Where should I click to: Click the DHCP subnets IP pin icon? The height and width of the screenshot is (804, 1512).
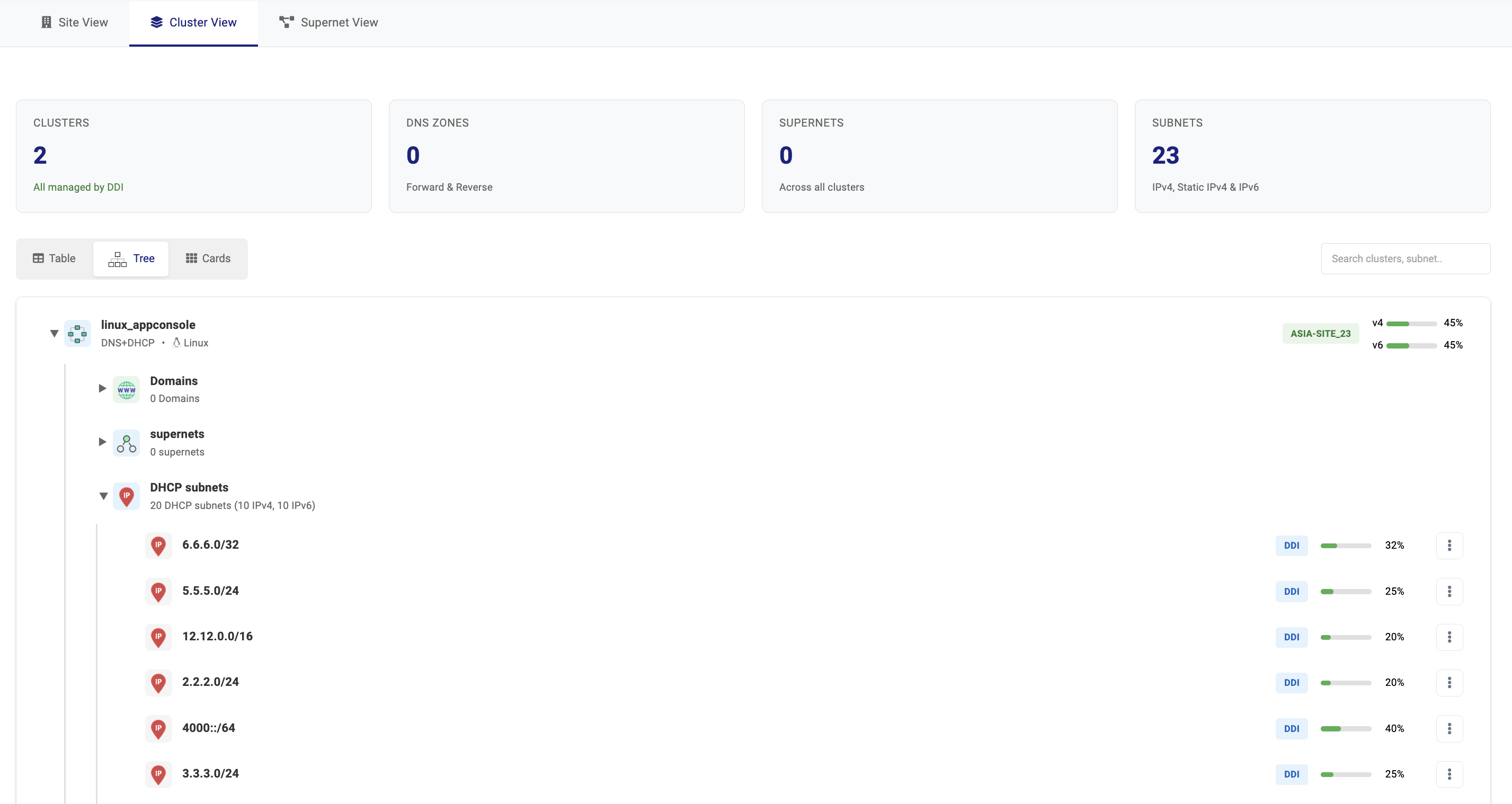tap(127, 495)
